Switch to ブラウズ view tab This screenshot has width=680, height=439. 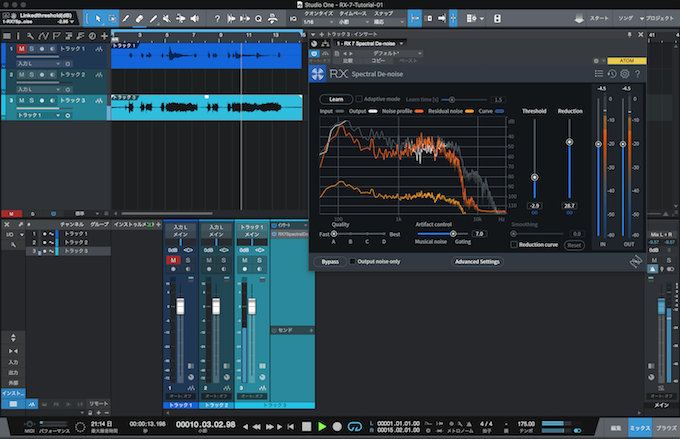pyautogui.click(x=666, y=428)
